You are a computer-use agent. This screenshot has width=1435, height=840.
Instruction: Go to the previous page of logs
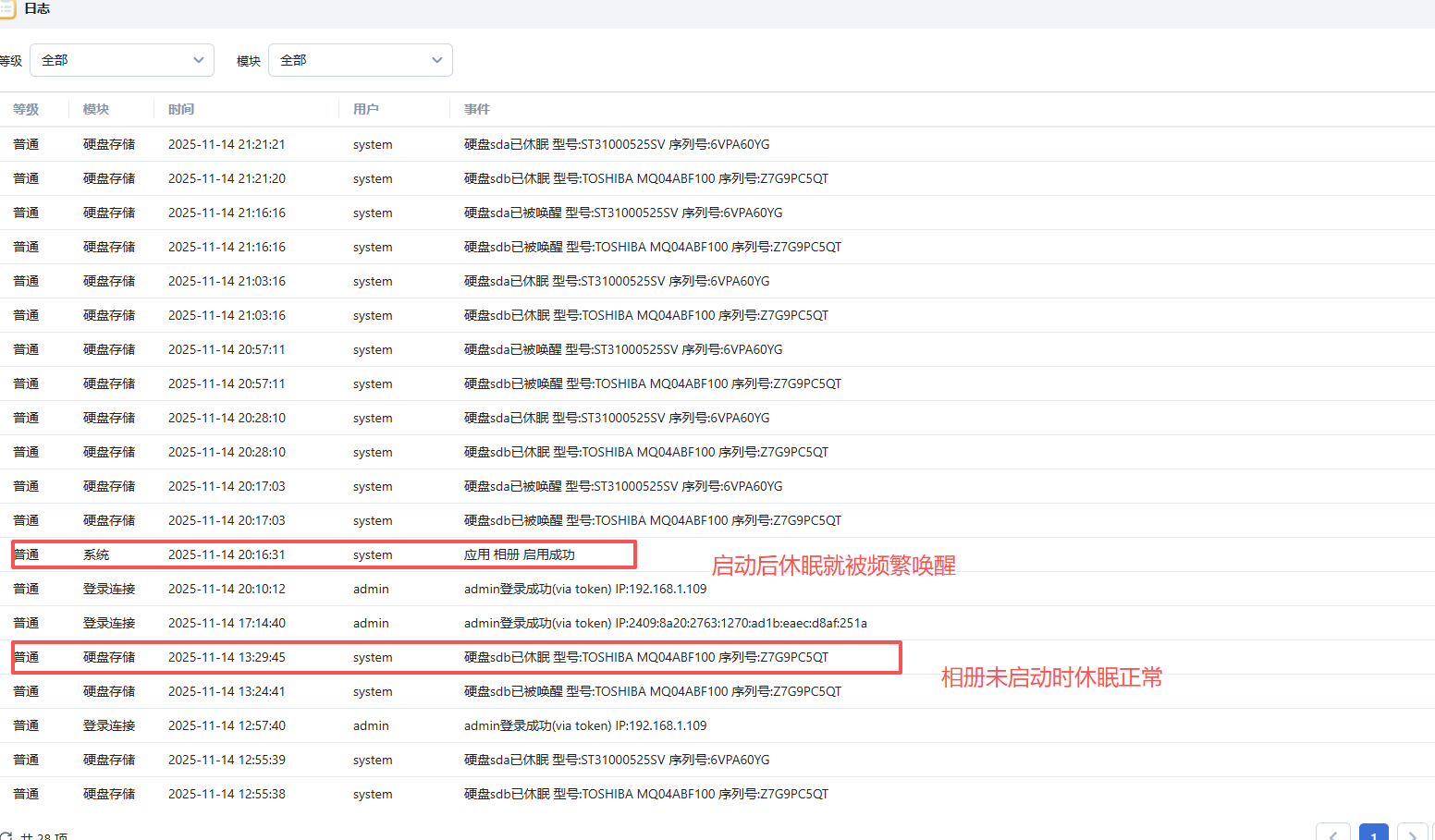1333,832
